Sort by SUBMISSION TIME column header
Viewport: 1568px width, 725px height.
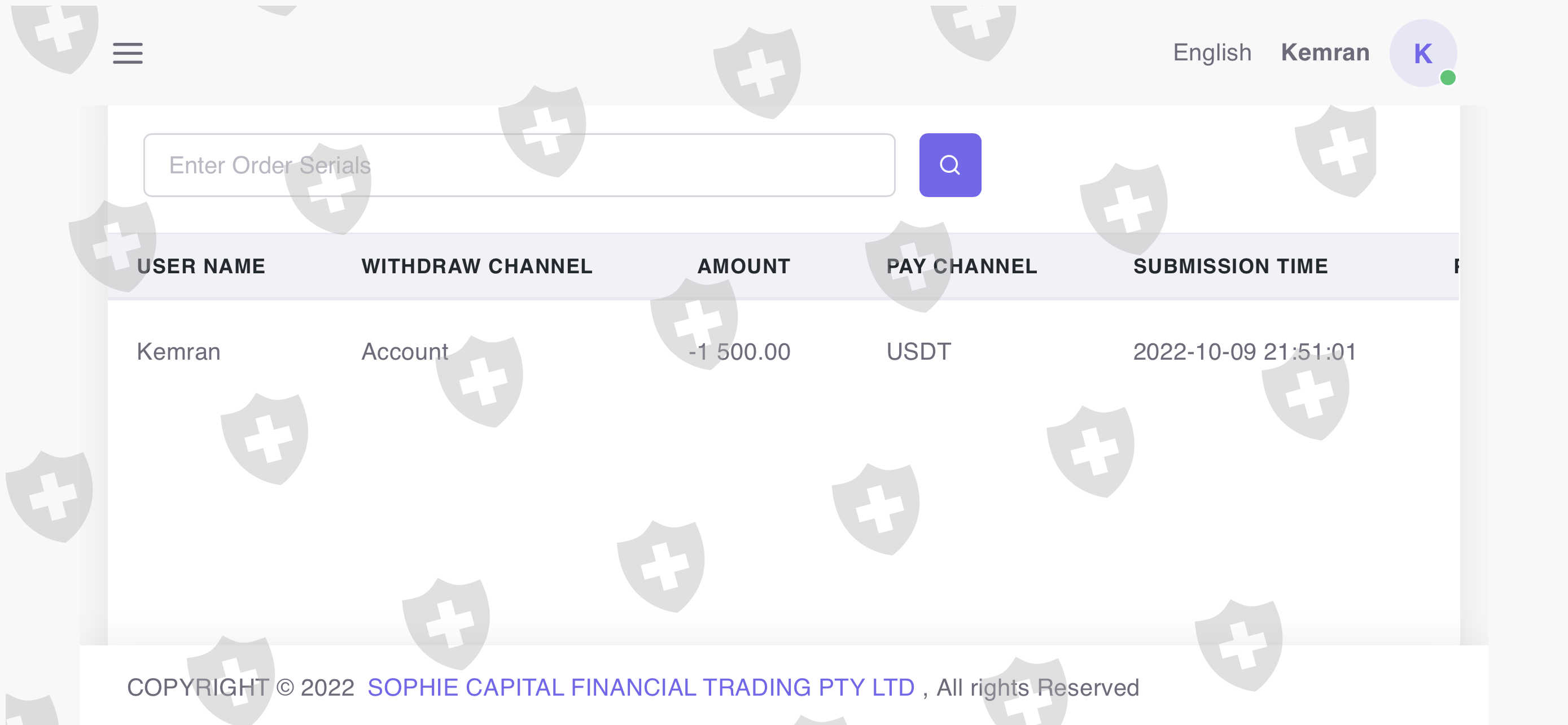(1230, 266)
